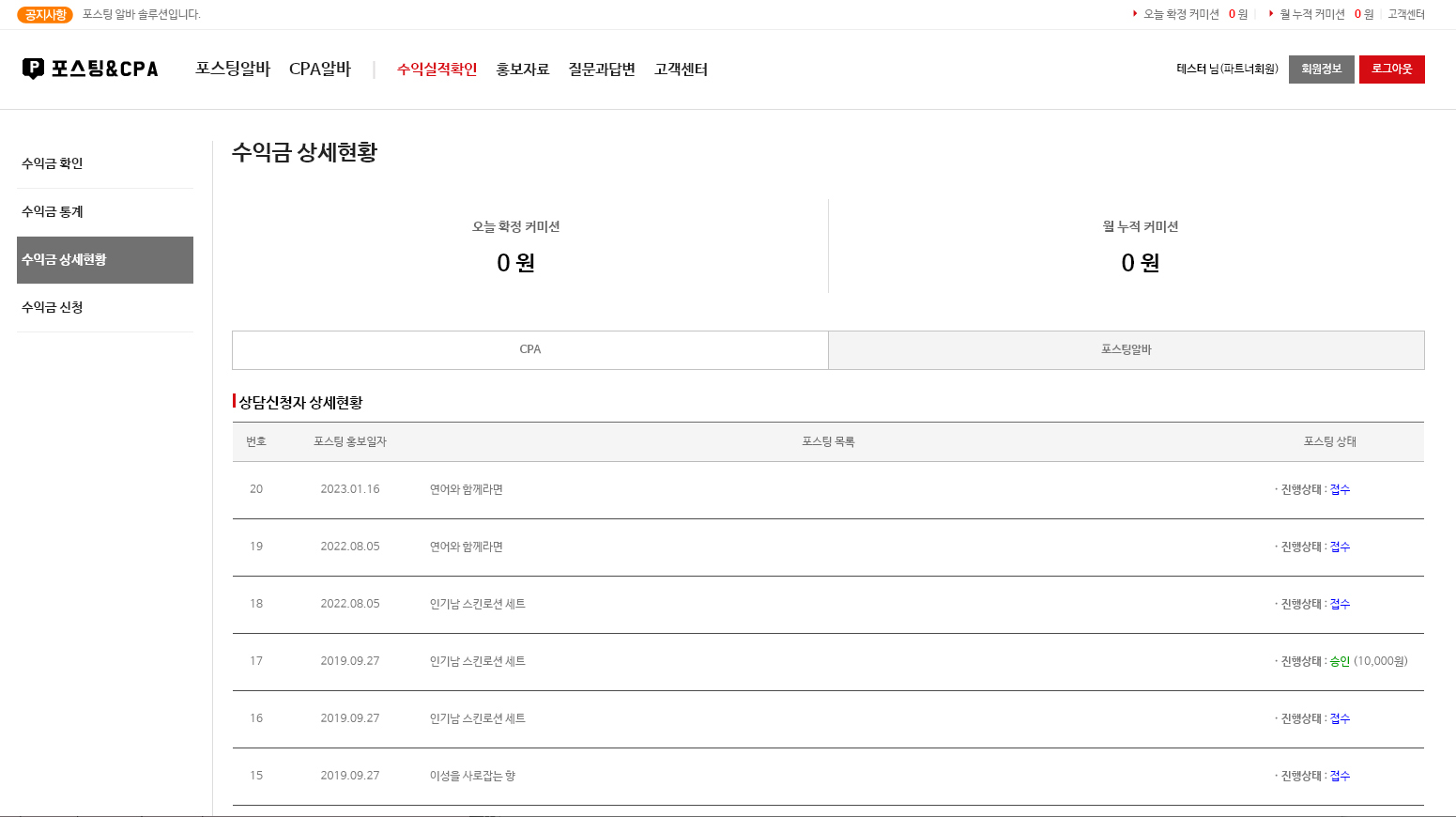
Task: Select 수익금 신청 in sidebar
Action: pyautogui.click(x=53, y=307)
